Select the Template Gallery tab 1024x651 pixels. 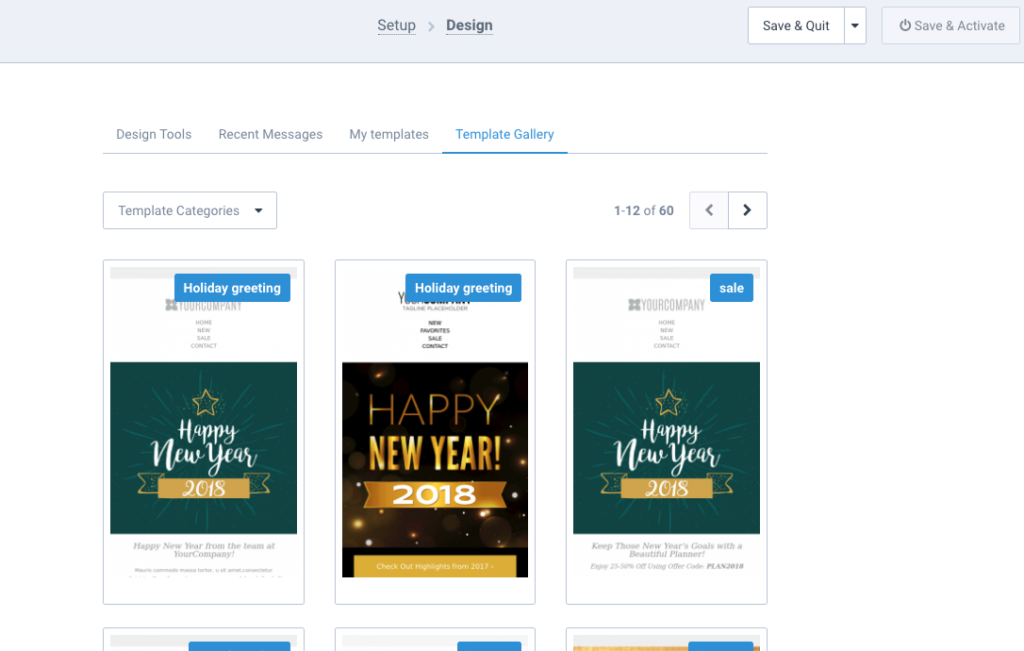[x=505, y=134]
